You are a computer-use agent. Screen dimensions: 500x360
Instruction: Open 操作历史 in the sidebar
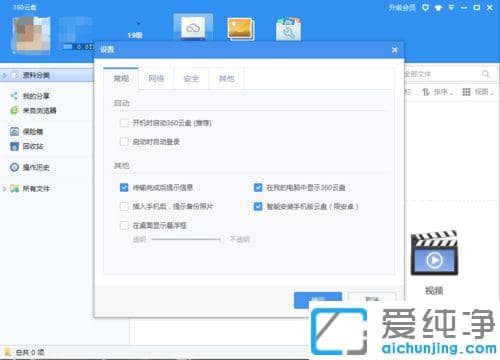point(36,167)
